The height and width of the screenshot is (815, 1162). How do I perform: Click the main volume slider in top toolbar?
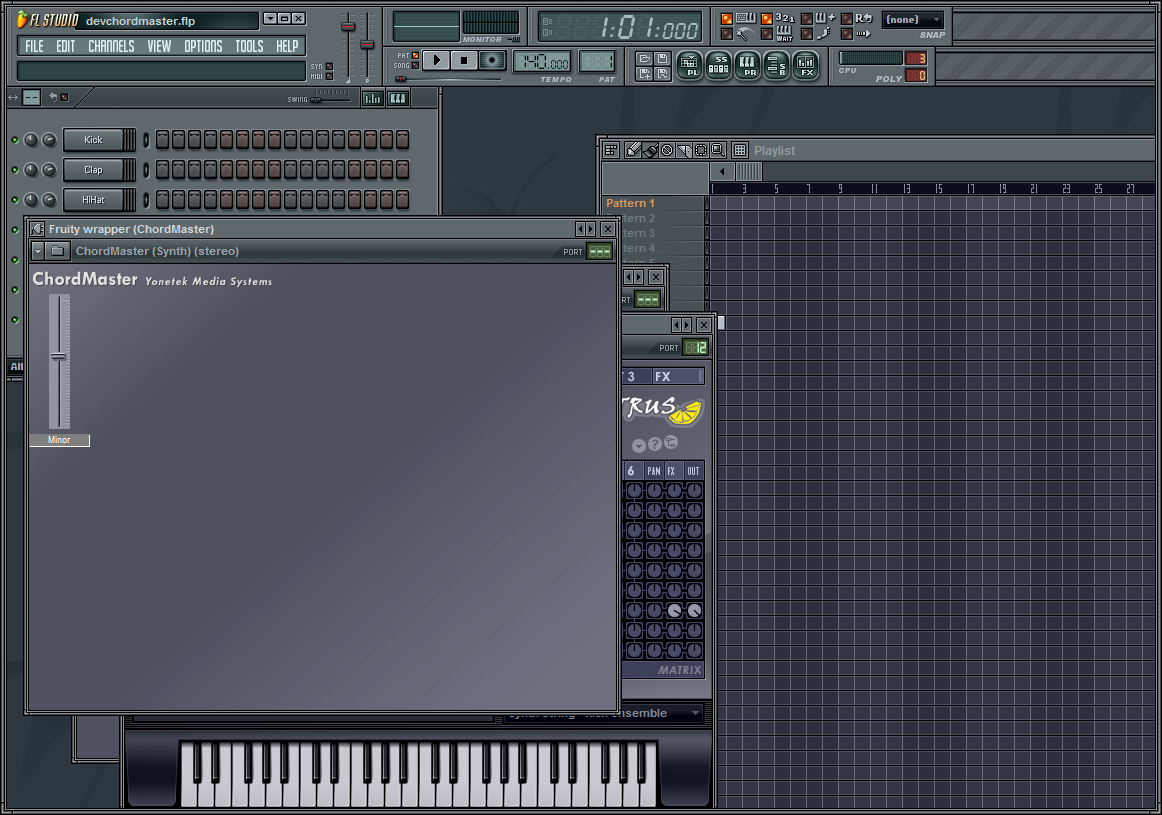click(348, 27)
